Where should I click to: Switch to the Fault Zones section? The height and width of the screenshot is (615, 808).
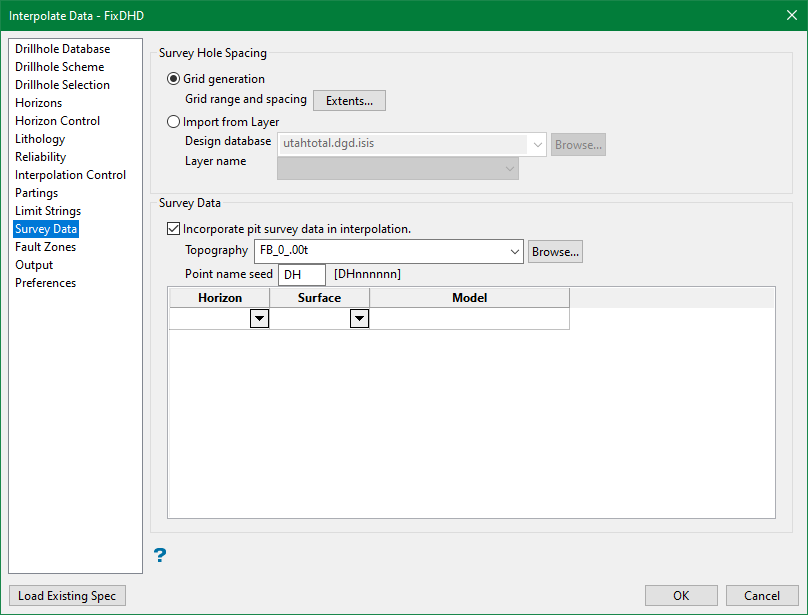46,247
